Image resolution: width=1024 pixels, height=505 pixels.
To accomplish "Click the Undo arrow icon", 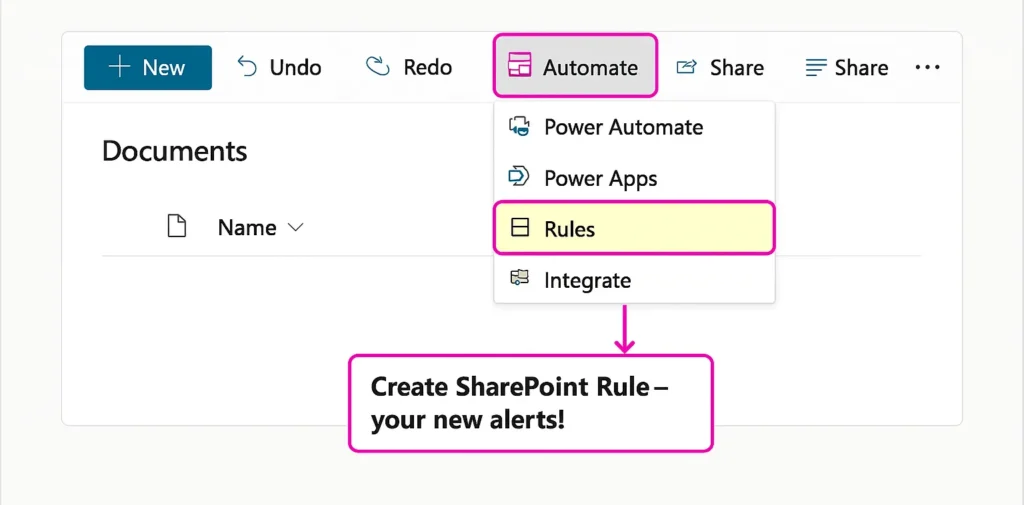I will tap(247, 67).
